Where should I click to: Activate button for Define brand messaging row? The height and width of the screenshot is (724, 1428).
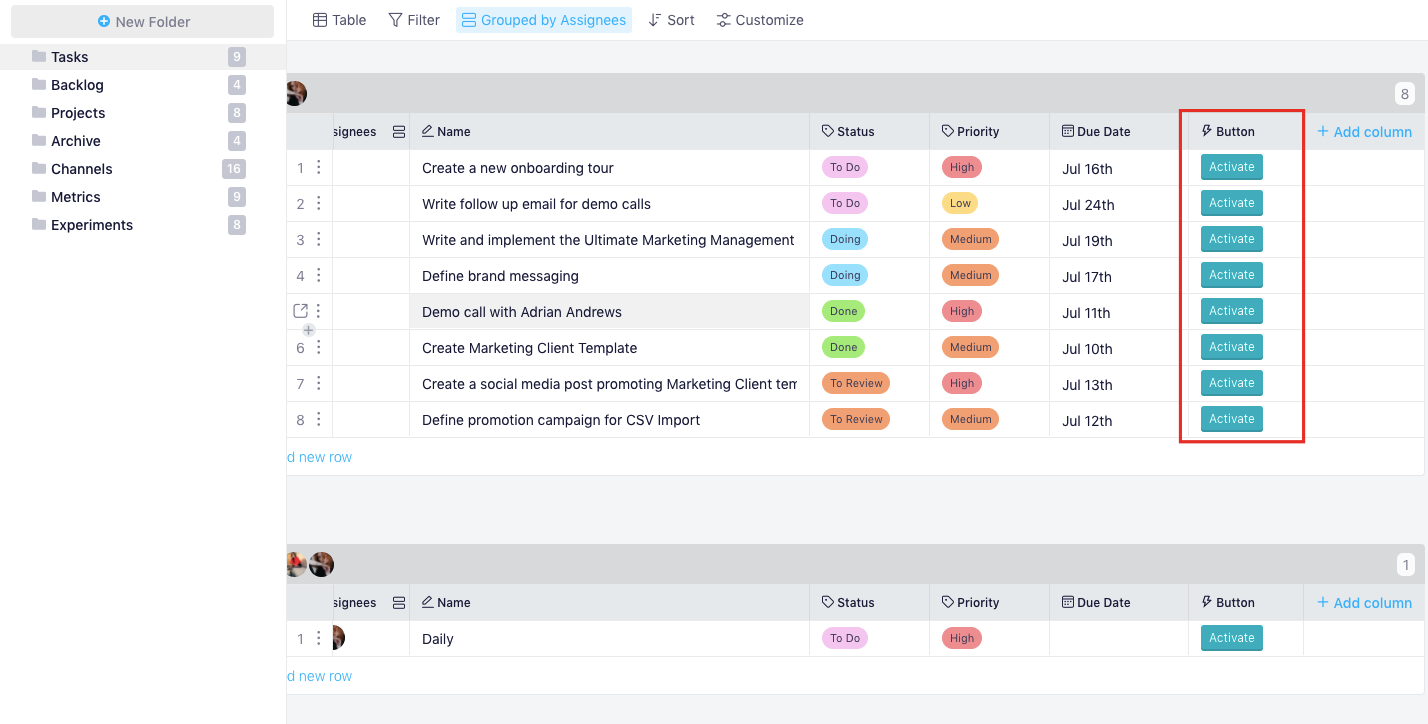tap(1232, 275)
